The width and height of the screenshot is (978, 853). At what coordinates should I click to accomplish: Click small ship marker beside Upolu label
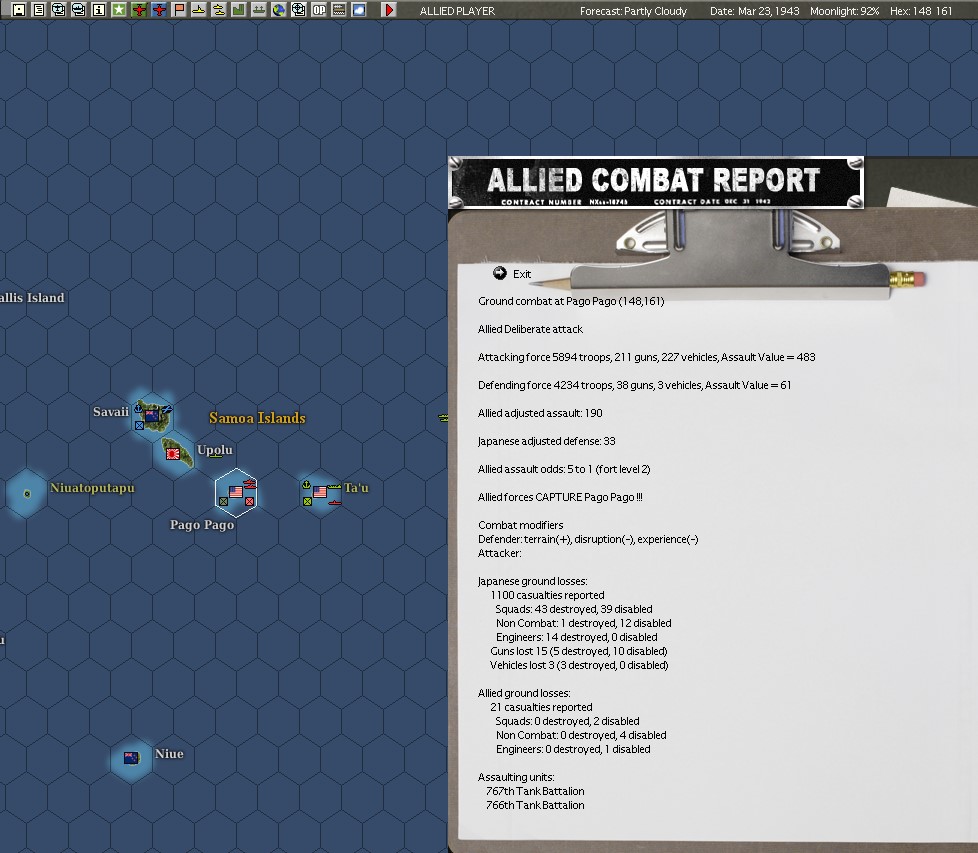(216, 457)
